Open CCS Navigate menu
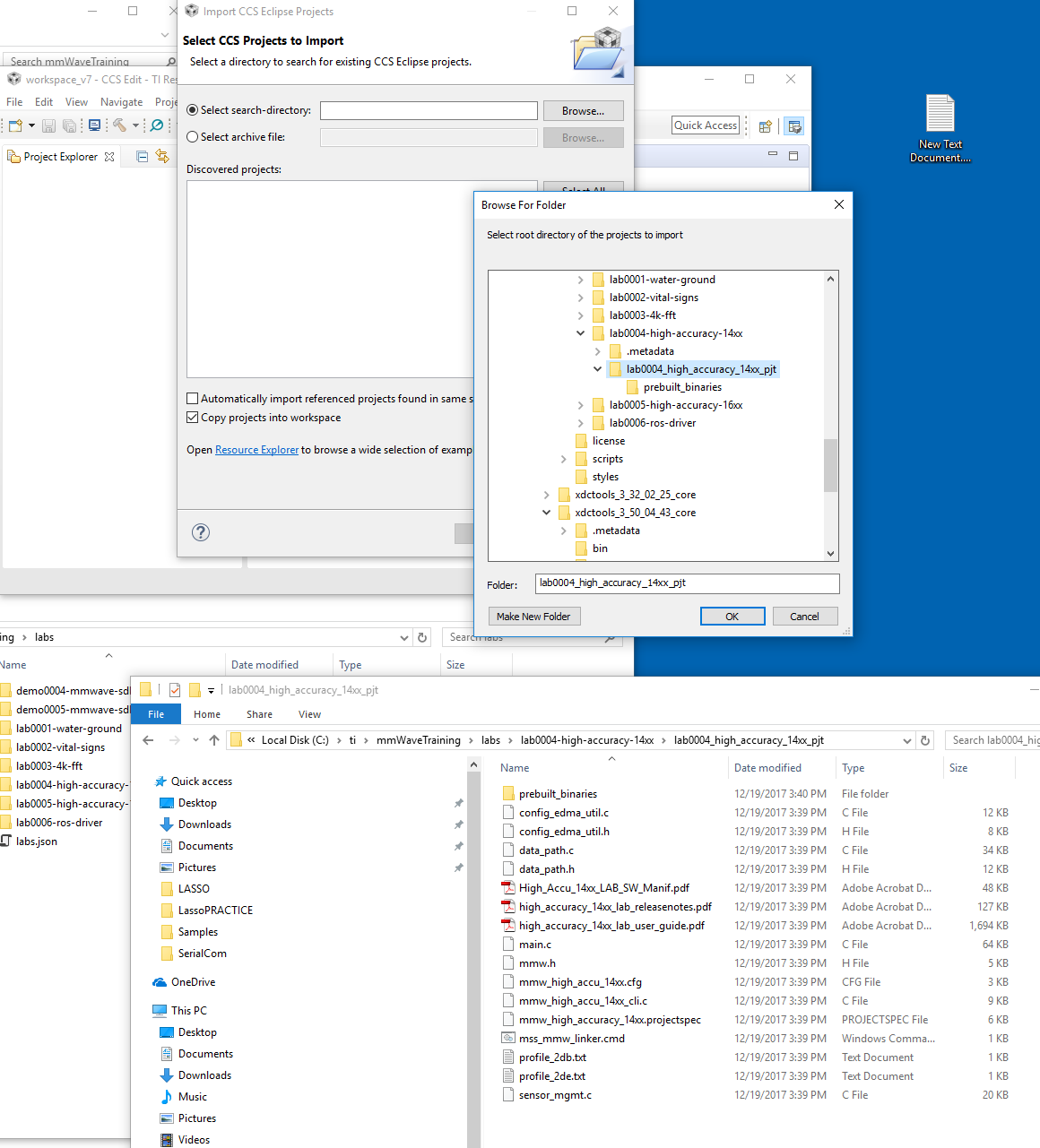Image resolution: width=1040 pixels, height=1148 pixels. pyautogui.click(x=121, y=102)
